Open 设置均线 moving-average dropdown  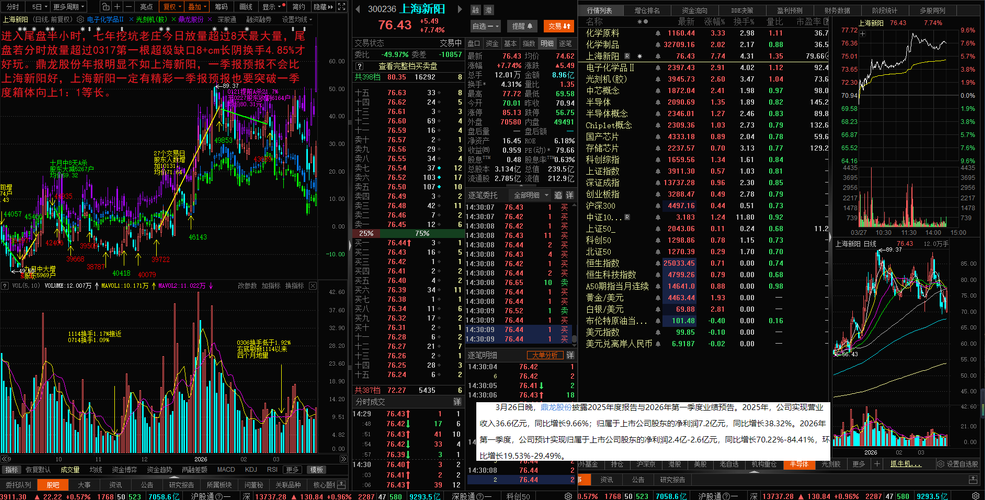(x=295, y=19)
